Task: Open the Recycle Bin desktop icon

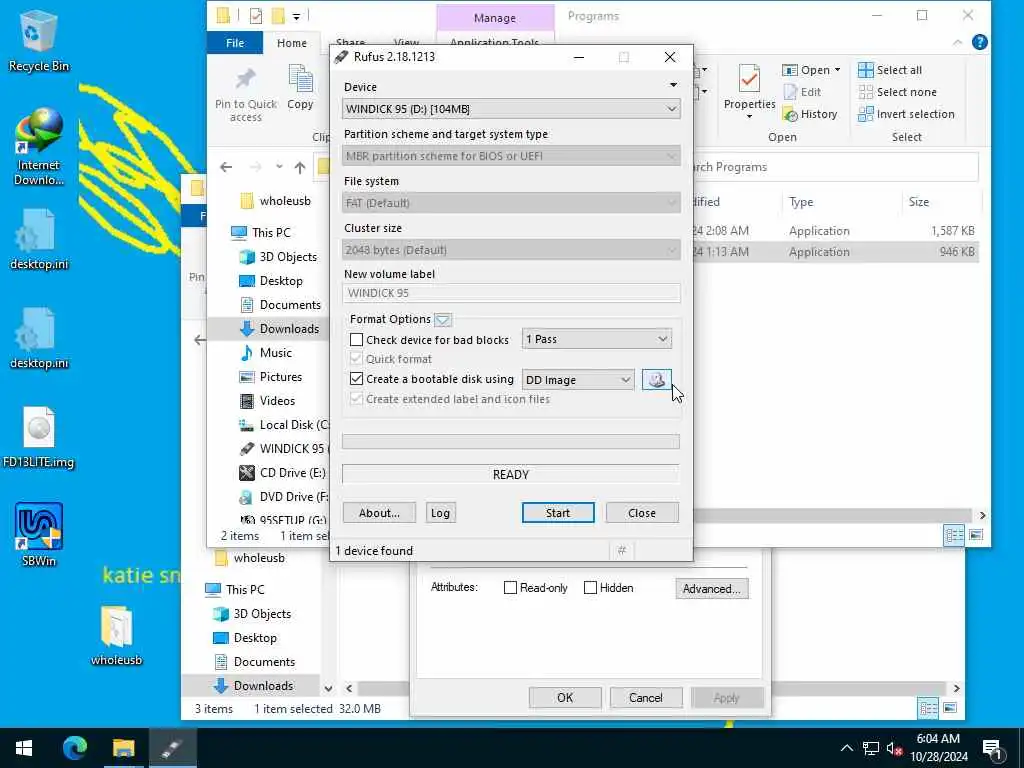Action: pos(39,42)
